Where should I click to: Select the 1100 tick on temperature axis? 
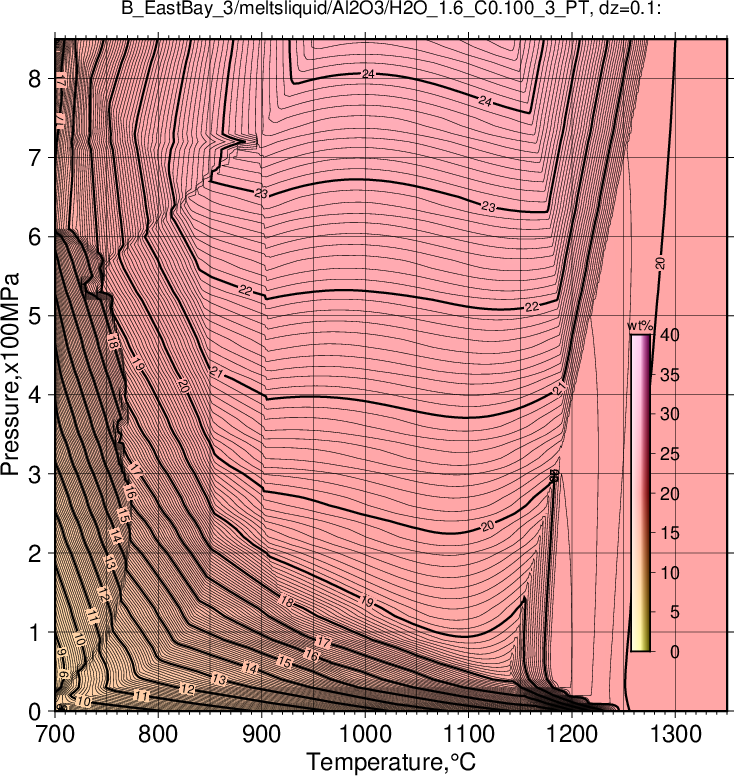[x=469, y=734]
